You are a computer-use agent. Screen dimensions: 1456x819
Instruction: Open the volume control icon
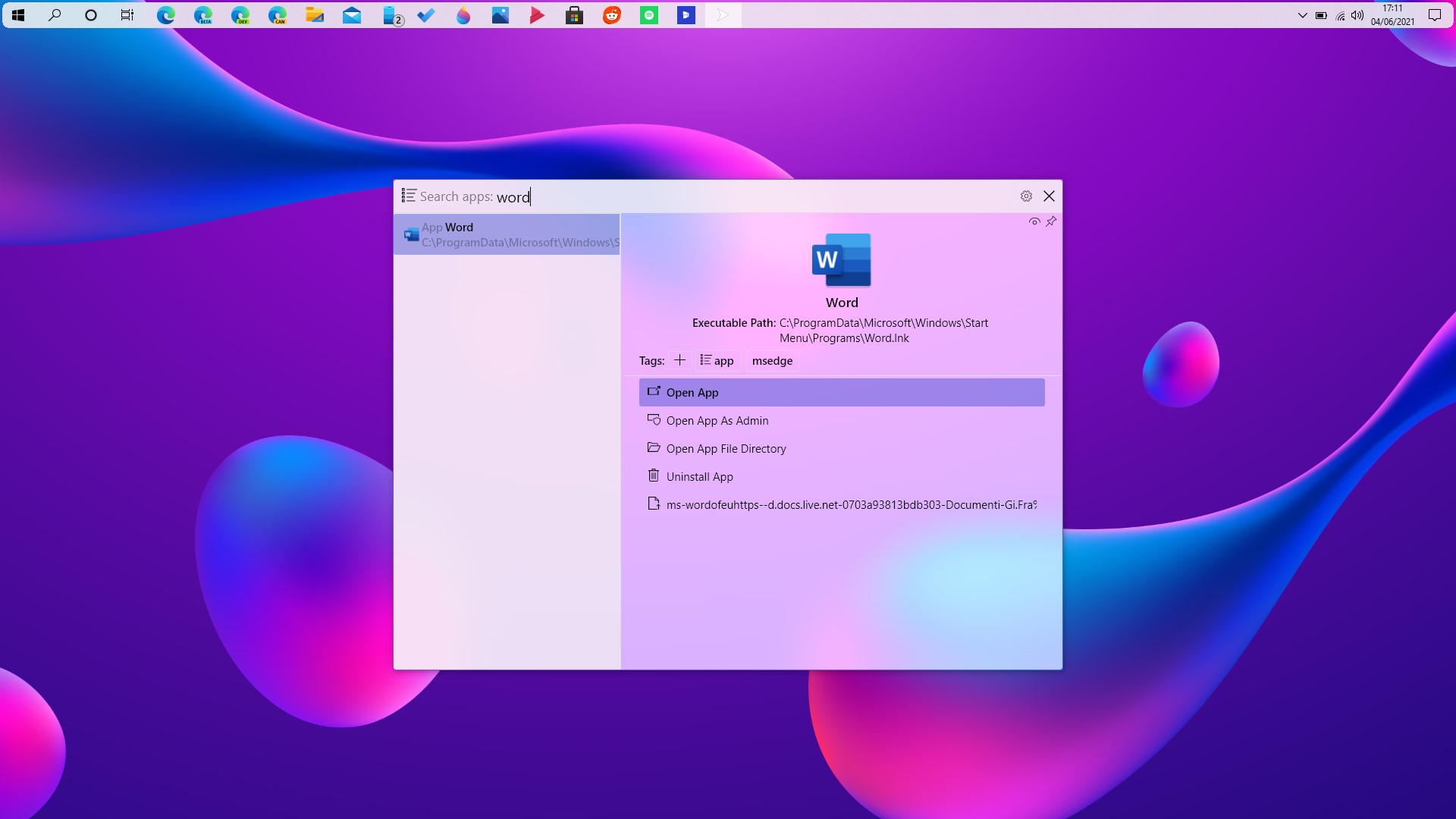[x=1357, y=15]
